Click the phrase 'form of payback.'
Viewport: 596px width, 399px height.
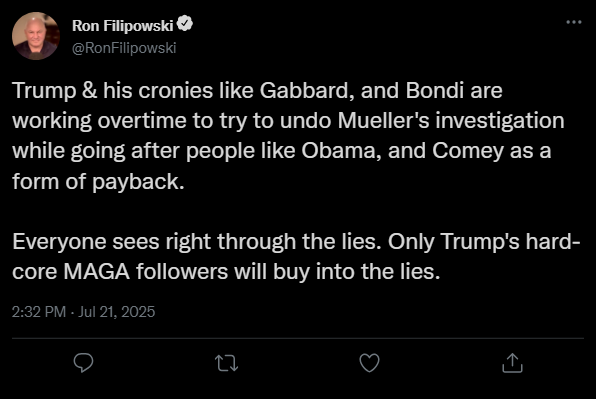point(98,181)
